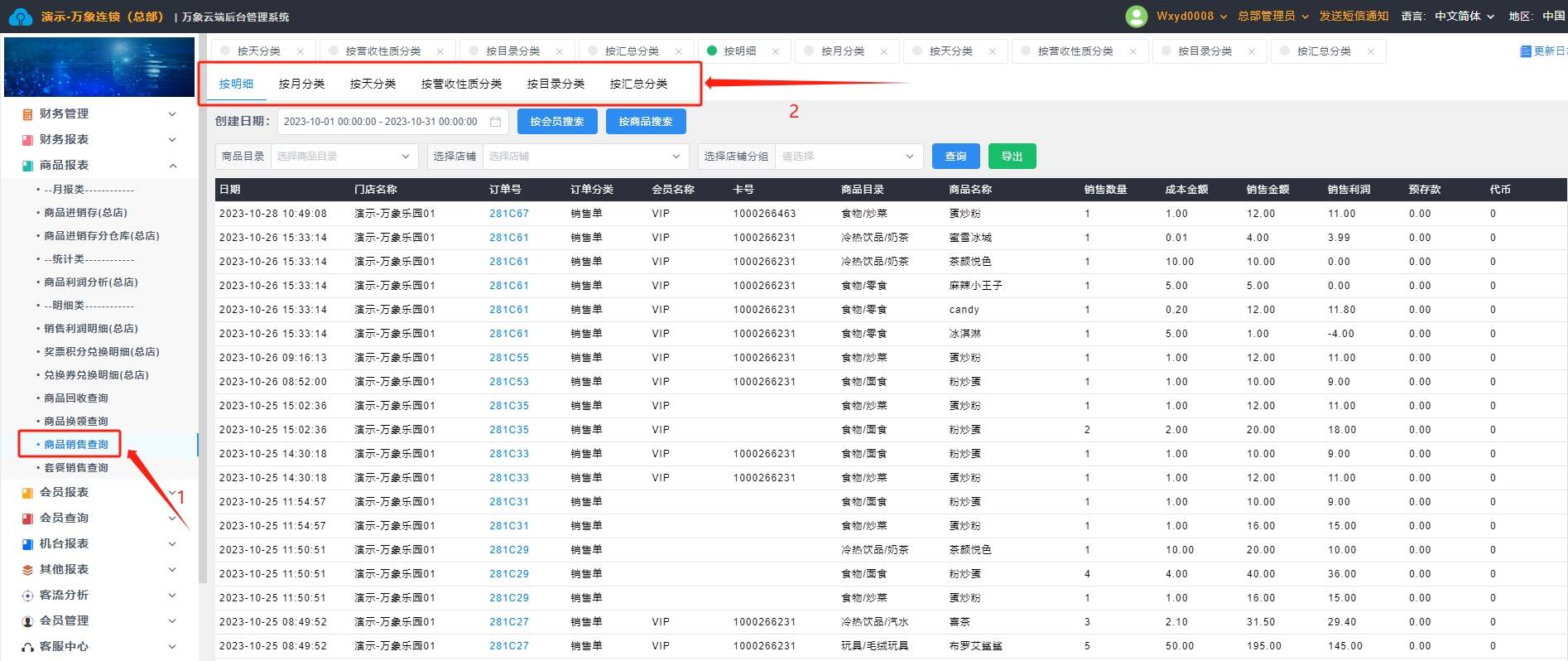Click the 客流分析 sidebar icon

27,596
